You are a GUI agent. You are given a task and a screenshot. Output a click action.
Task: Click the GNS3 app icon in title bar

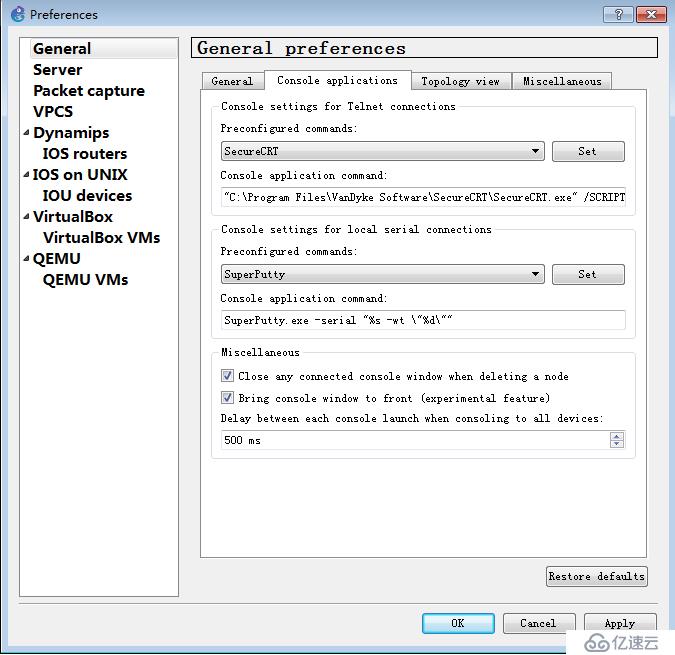18,14
